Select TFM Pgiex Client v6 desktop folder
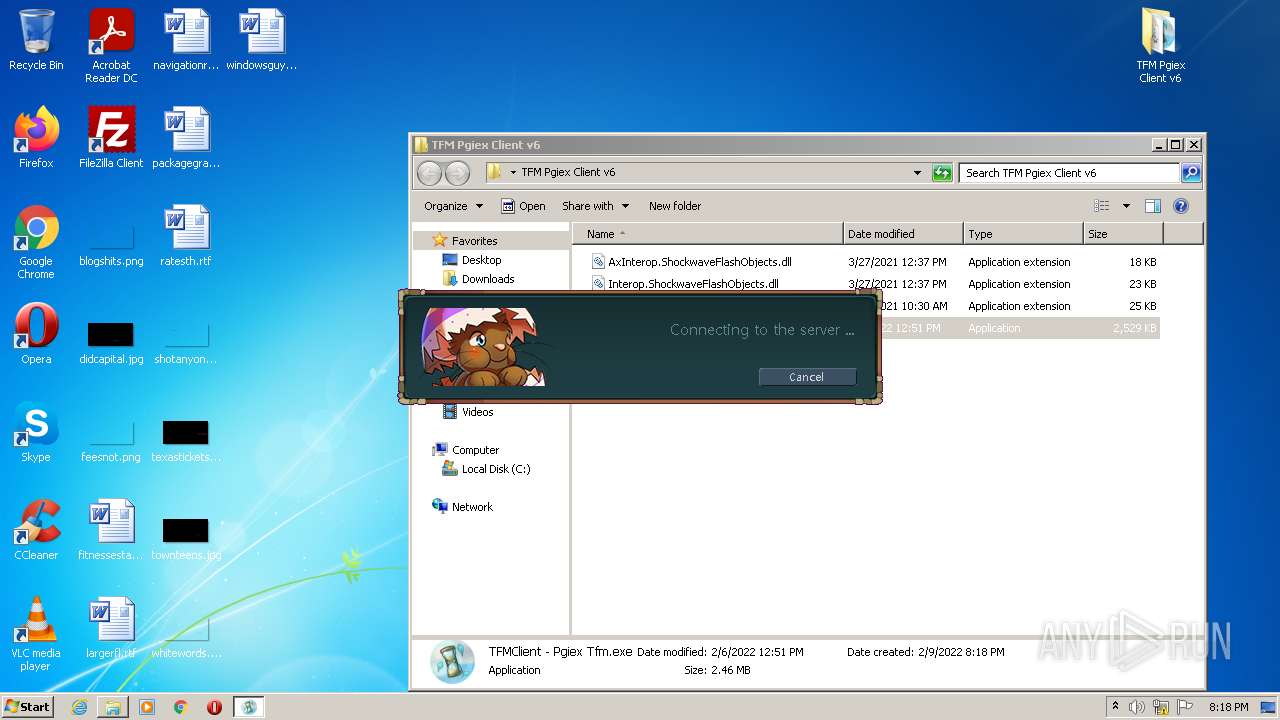 pos(1160,46)
